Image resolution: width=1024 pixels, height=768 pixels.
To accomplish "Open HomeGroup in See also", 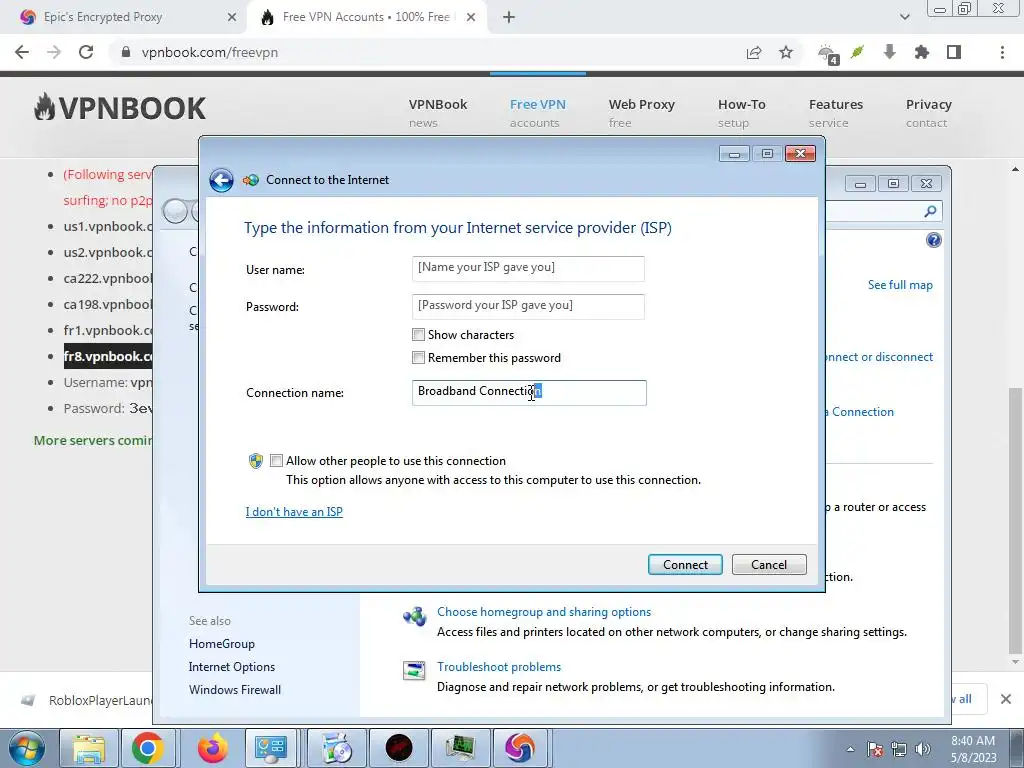I will (x=221, y=644).
